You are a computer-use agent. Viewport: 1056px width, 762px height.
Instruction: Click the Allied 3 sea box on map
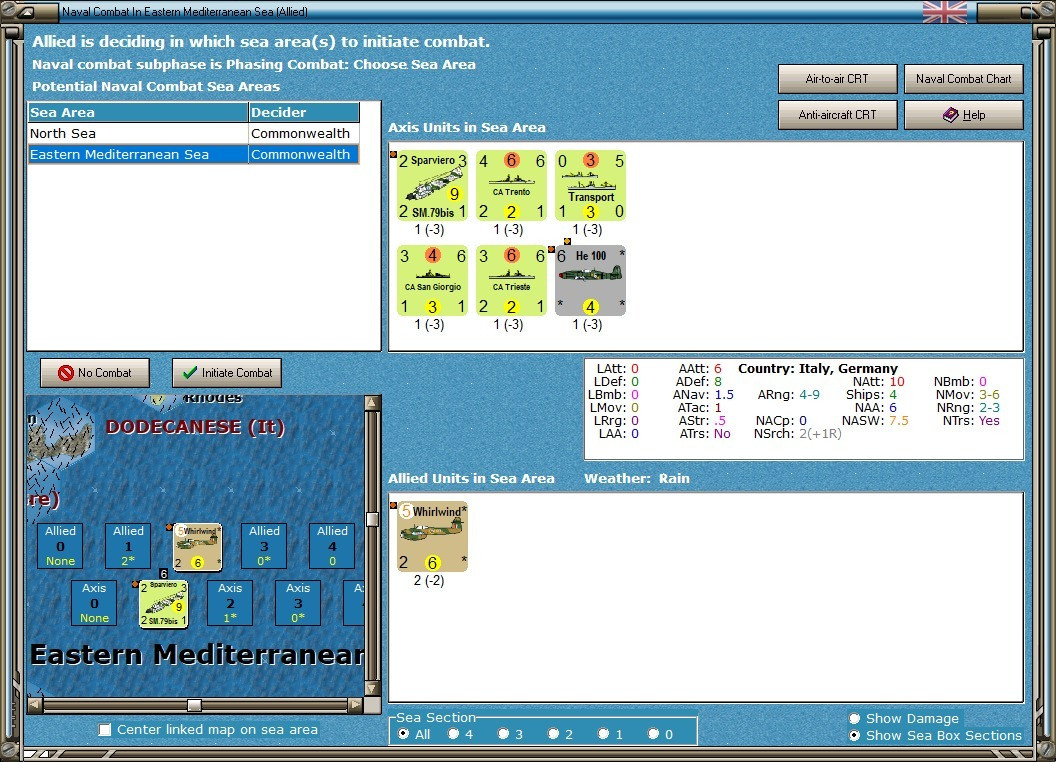coord(264,546)
